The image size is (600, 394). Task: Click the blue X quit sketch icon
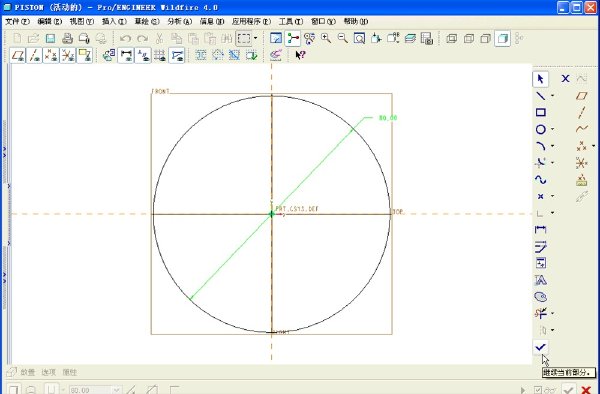click(x=565, y=79)
